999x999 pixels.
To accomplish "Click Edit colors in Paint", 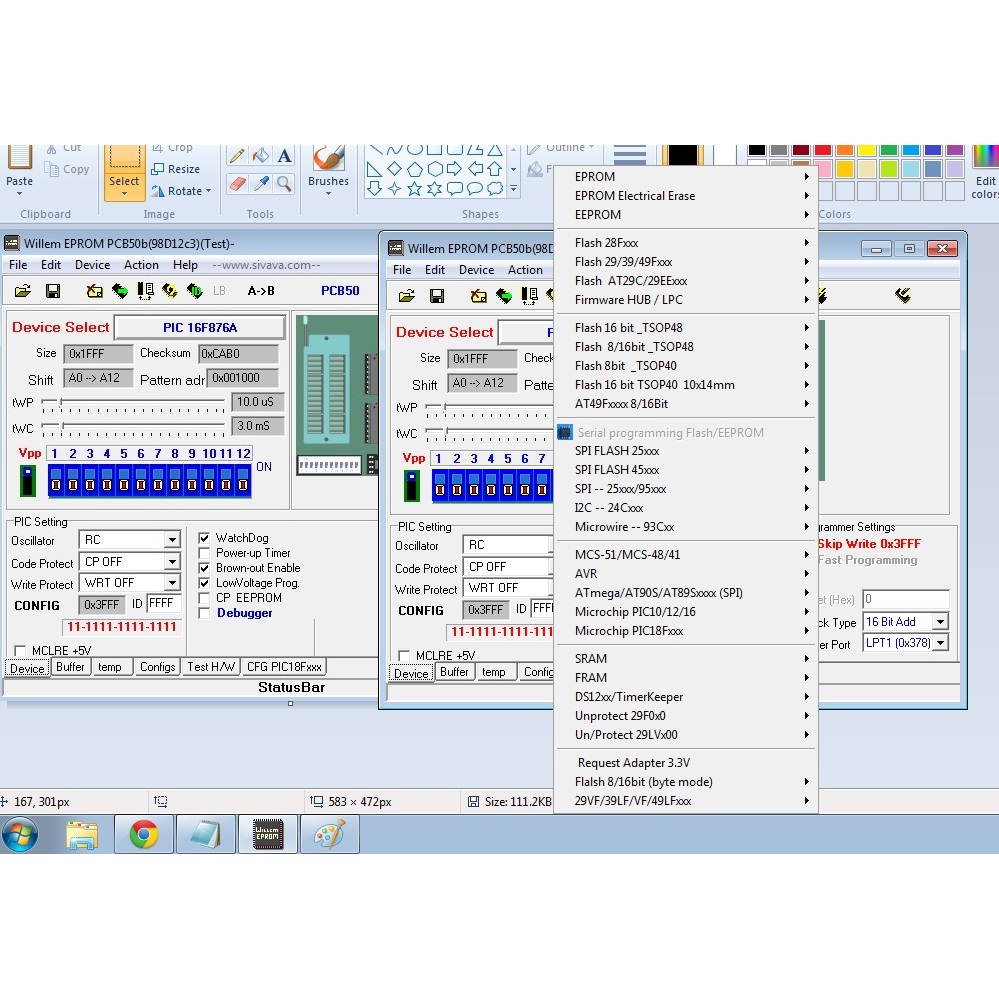I will (985, 172).
